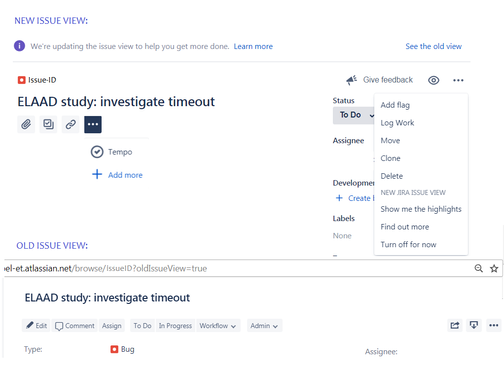Click the browser address bar URL

106,268
